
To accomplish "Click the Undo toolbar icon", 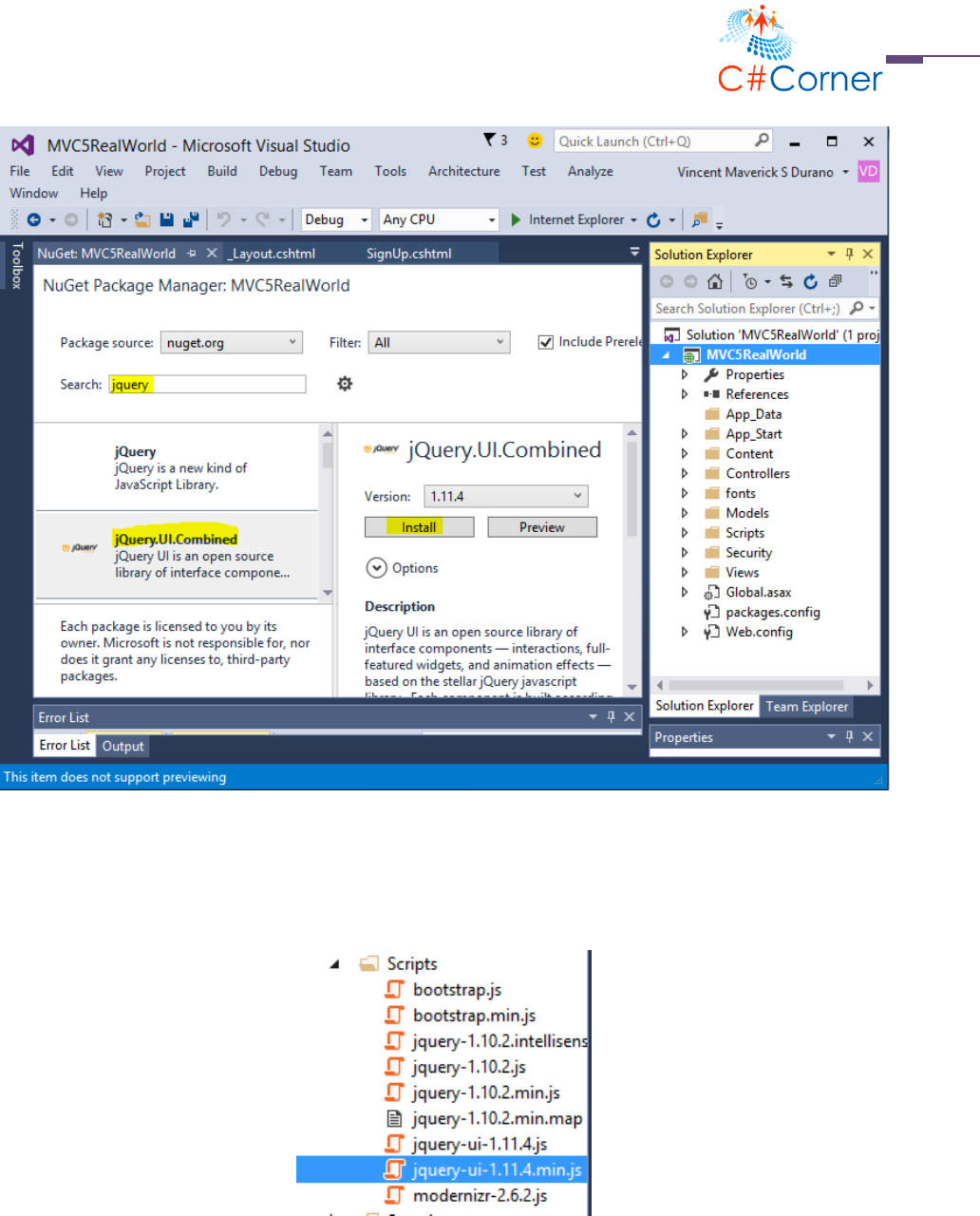I will coord(224,219).
